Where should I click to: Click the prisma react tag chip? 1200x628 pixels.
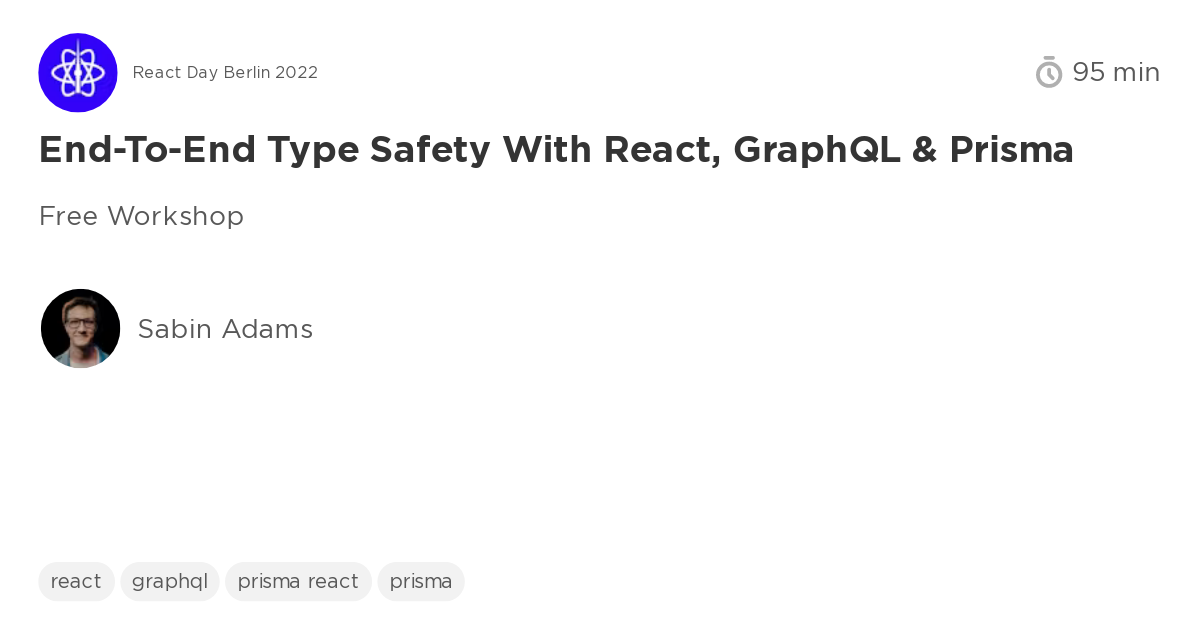pos(298,581)
